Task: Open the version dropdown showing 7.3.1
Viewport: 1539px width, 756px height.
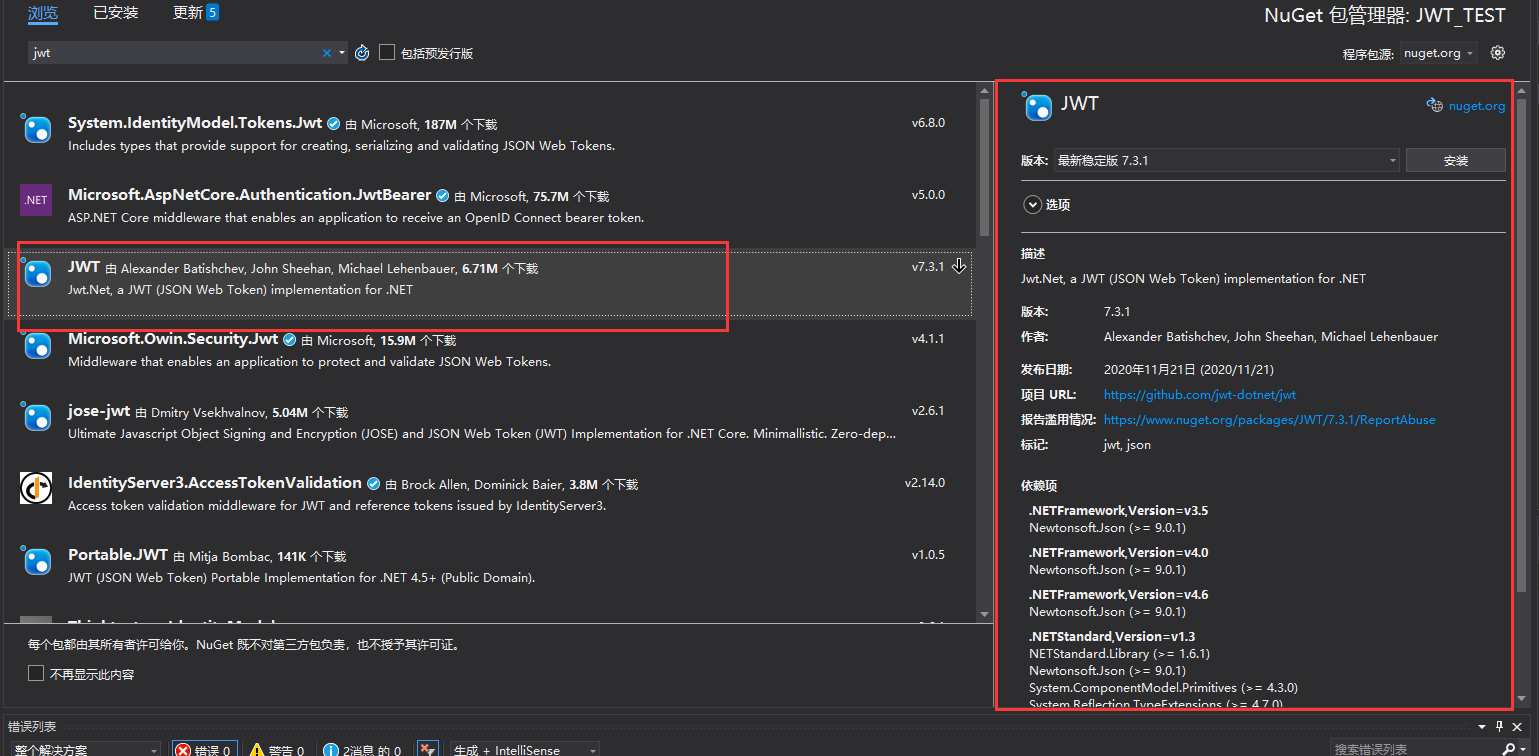Action: click(1227, 160)
